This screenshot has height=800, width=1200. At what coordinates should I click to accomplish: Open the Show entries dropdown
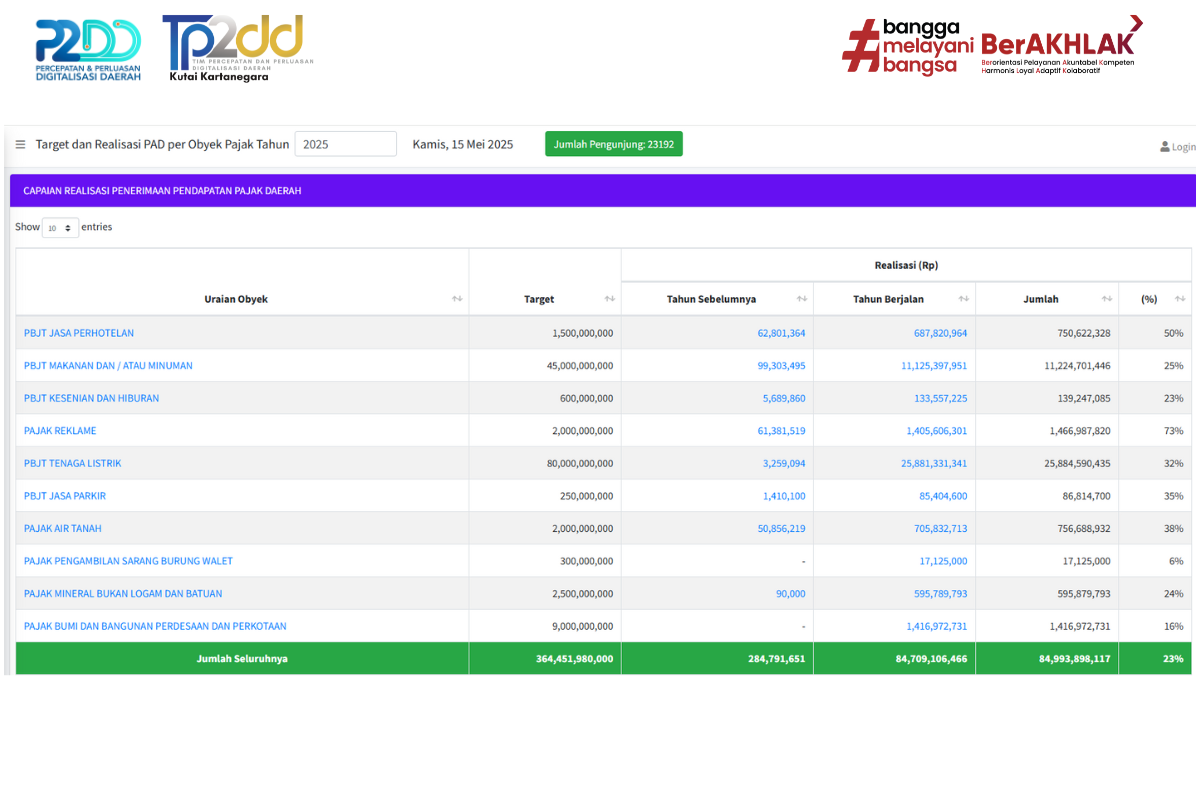(60, 228)
